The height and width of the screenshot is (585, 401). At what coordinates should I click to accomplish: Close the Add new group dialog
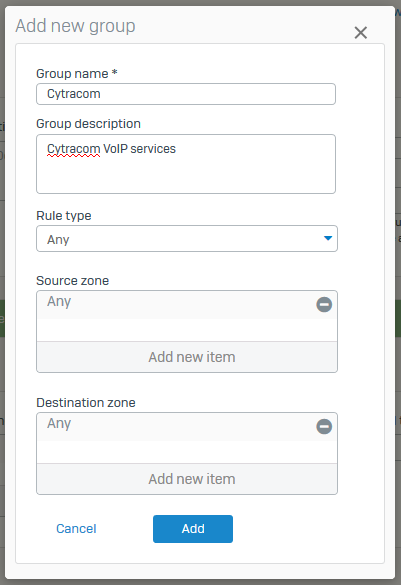tap(360, 32)
